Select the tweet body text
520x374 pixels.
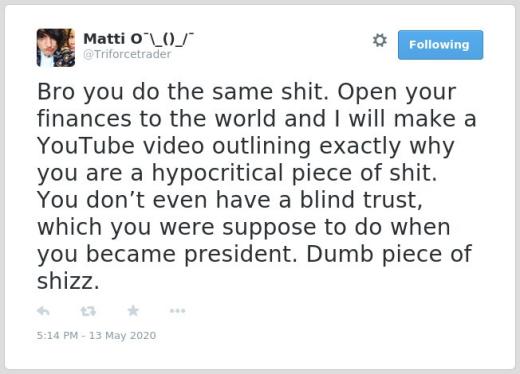point(256,186)
